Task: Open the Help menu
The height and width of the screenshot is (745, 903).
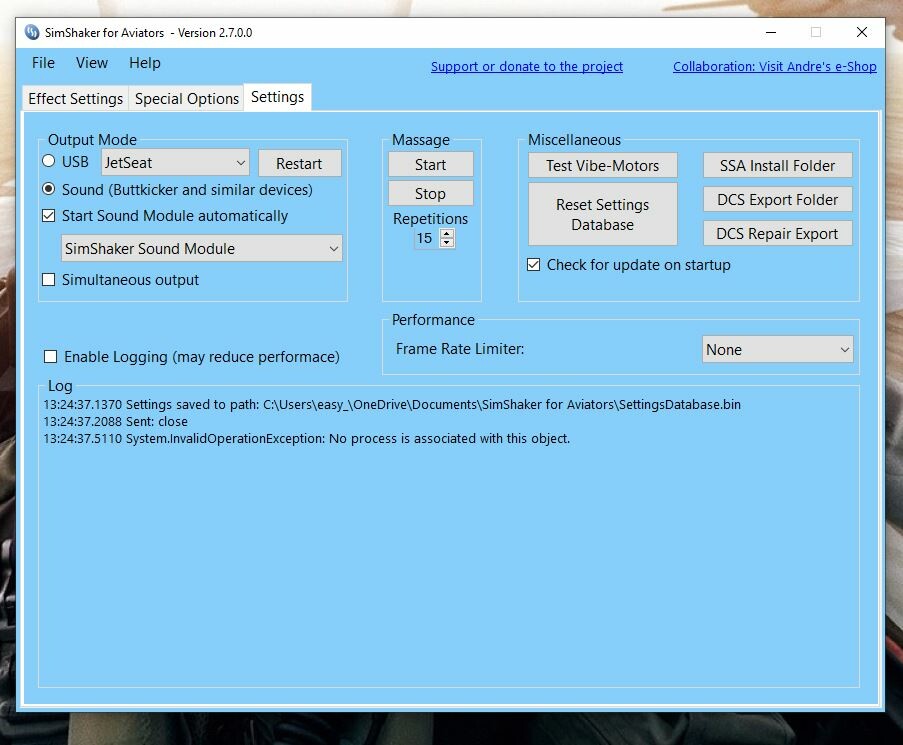Action: pos(145,63)
